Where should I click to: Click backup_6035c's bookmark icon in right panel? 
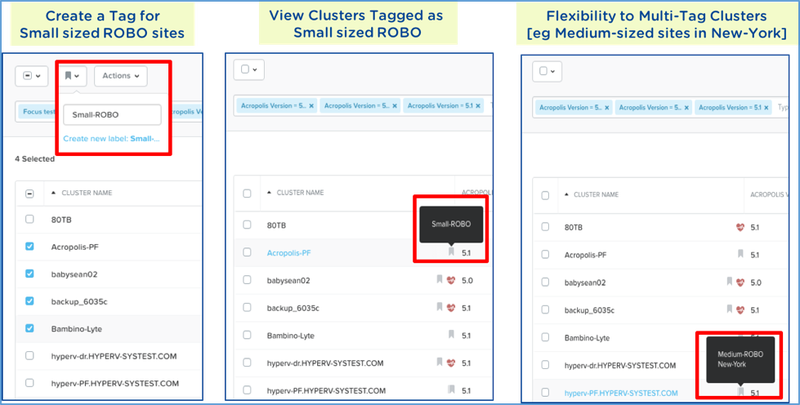click(729, 309)
